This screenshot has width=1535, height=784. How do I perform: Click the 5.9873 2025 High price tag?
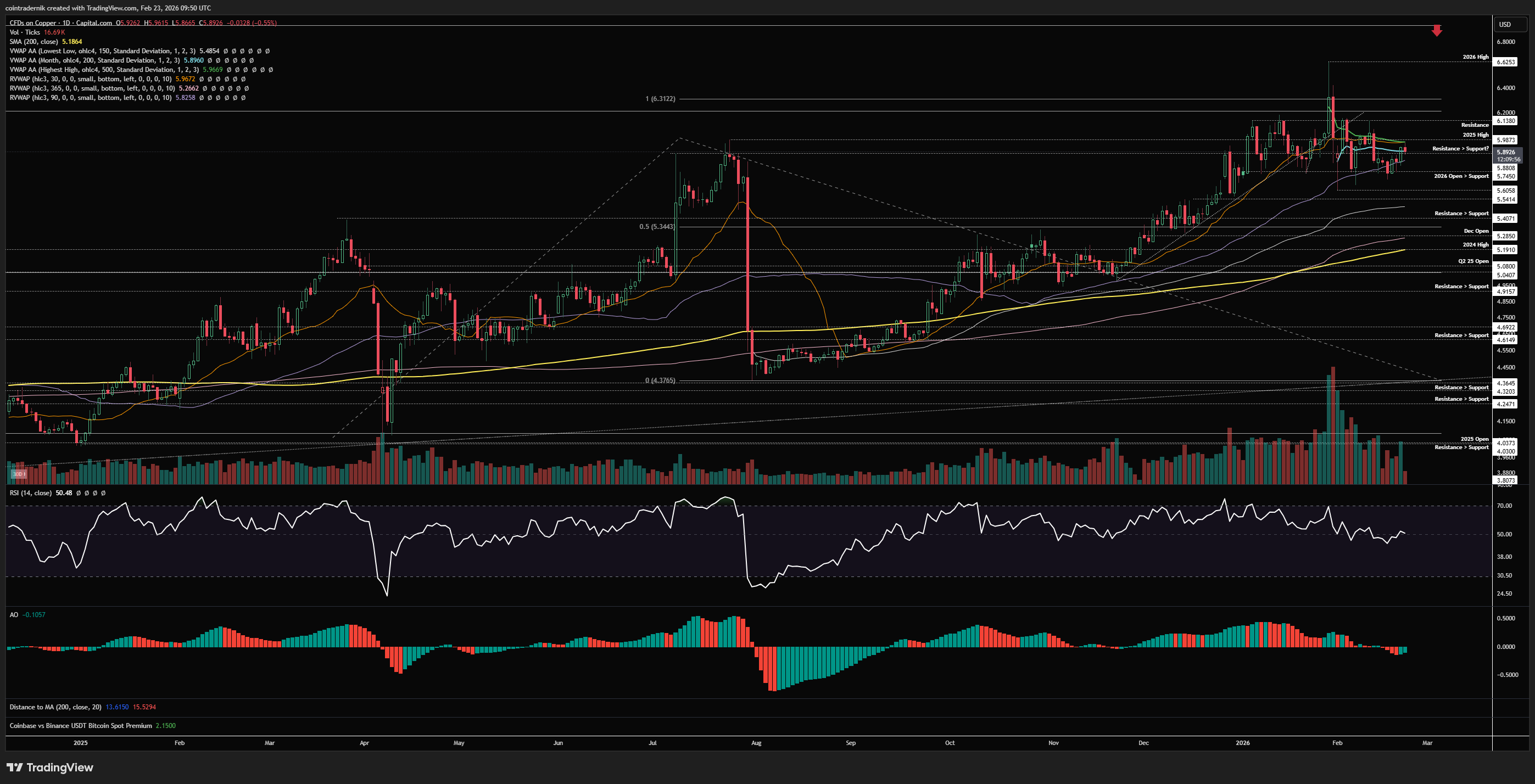click(x=1506, y=140)
